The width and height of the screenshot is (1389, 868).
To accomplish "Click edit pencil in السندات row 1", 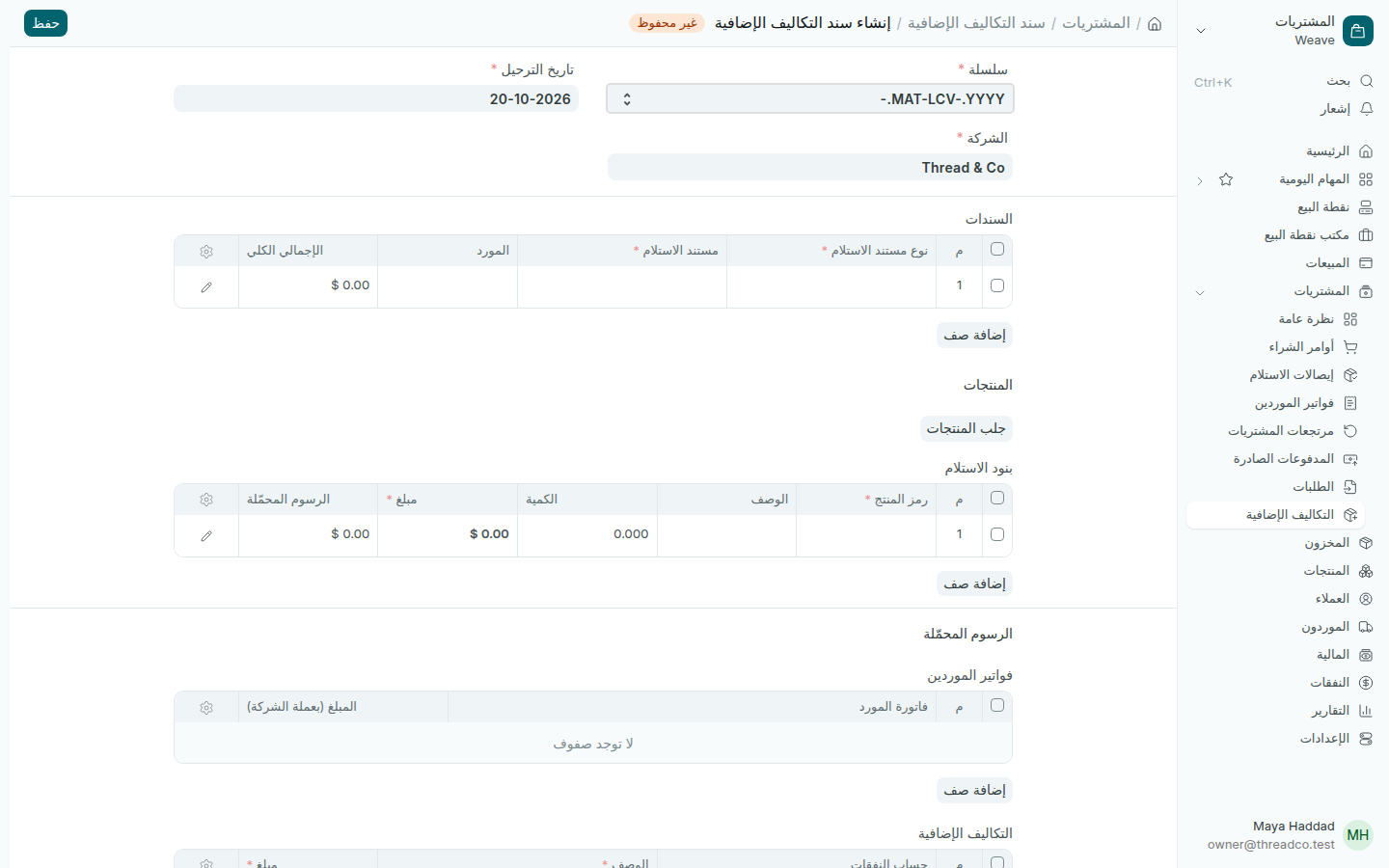I will (206, 286).
